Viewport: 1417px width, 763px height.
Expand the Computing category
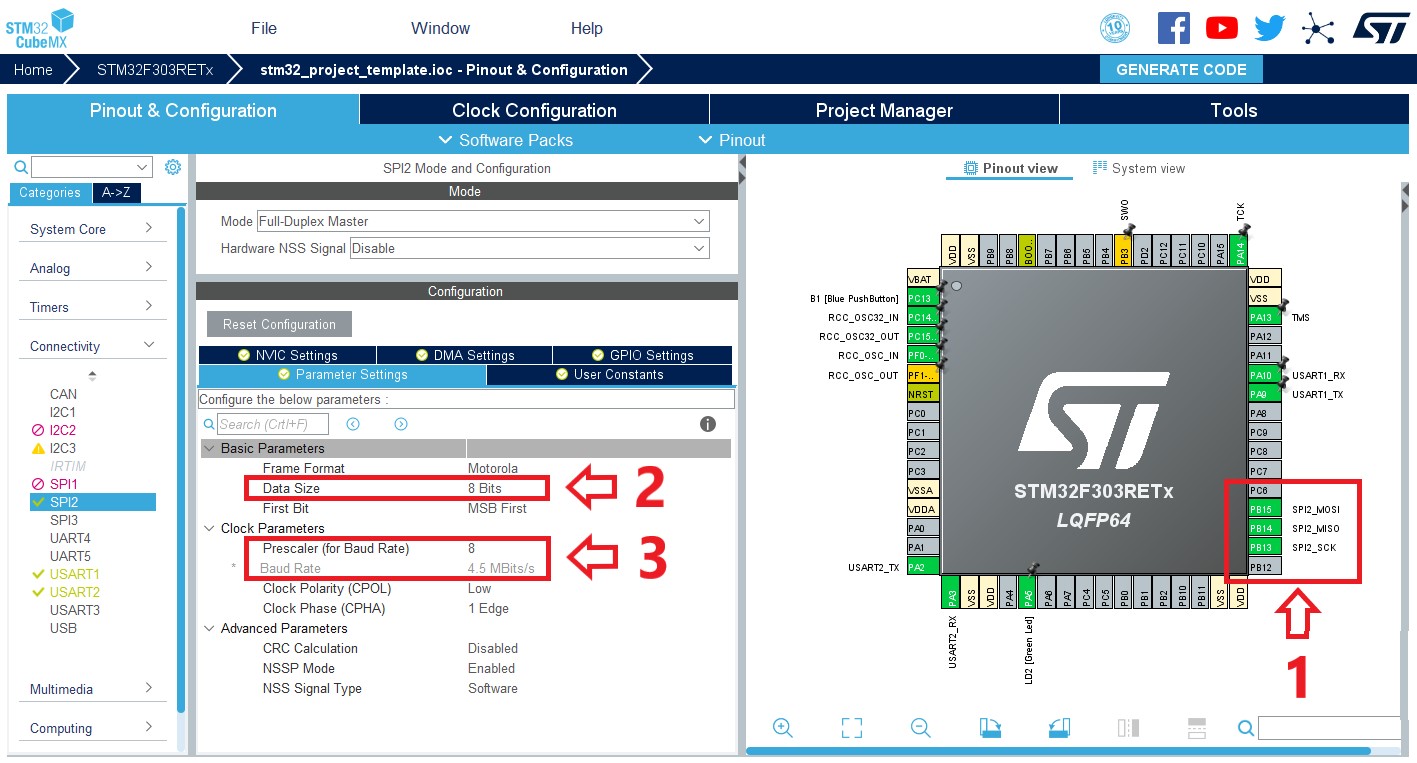click(x=91, y=728)
